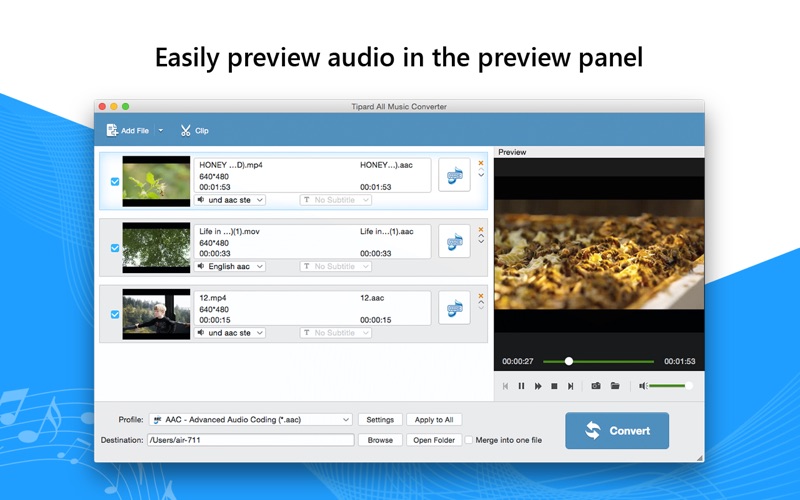
Task: Click the output format icon for 12.mp4
Action: click(x=454, y=307)
